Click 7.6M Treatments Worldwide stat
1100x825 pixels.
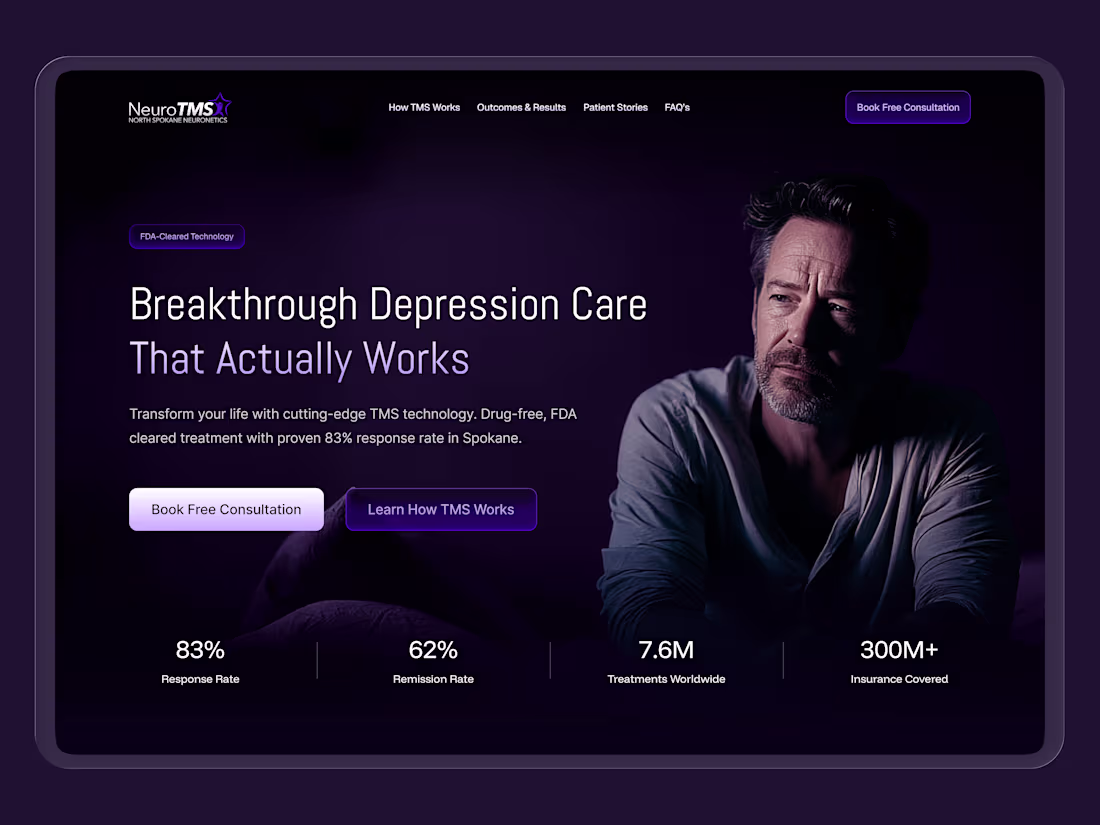pos(666,661)
